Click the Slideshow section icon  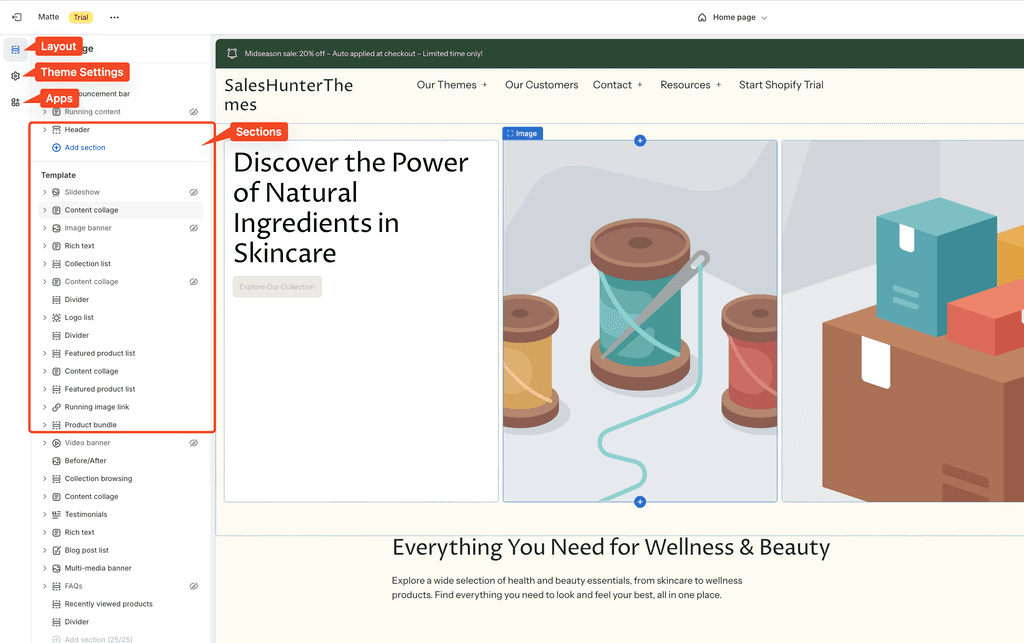click(56, 193)
